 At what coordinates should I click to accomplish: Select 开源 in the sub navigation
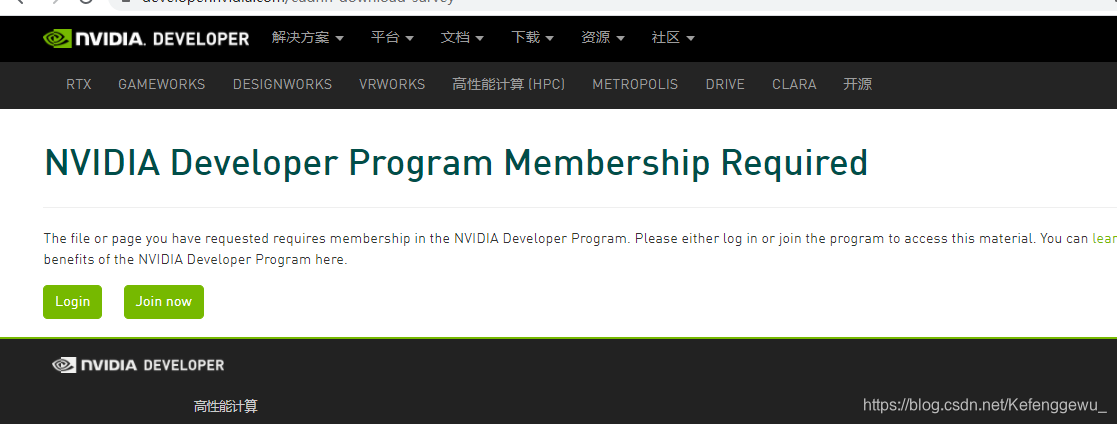(858, 84)
